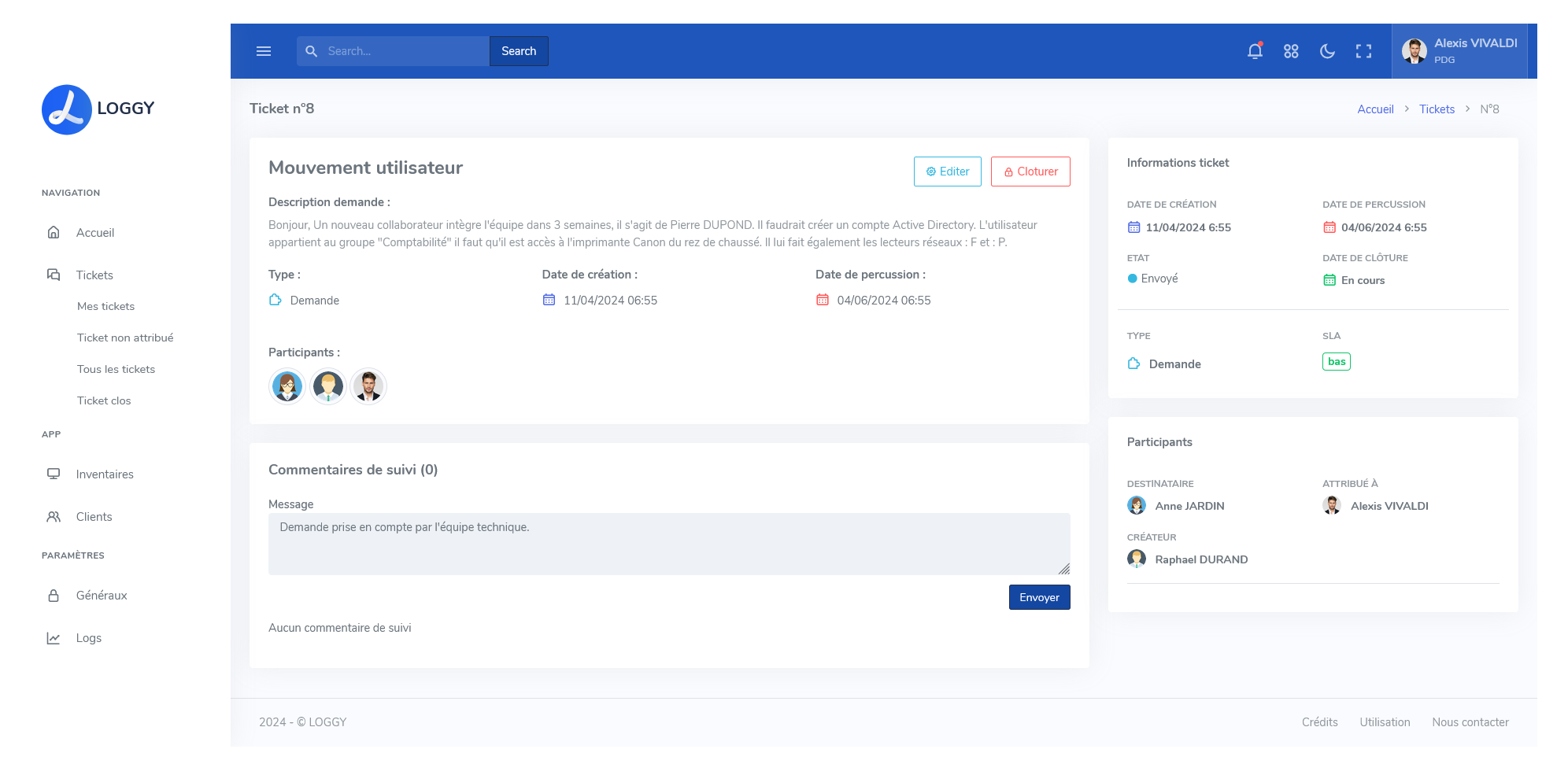Click the second participant avatar (blond man)
This screenshot has width=1568, height=775.
coord(328,386)
